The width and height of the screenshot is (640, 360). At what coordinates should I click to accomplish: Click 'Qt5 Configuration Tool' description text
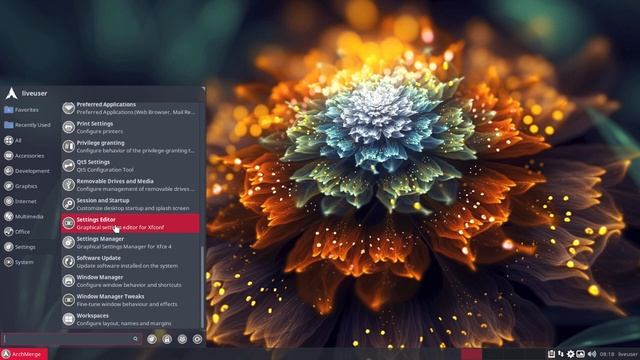[x=105, y=170]
